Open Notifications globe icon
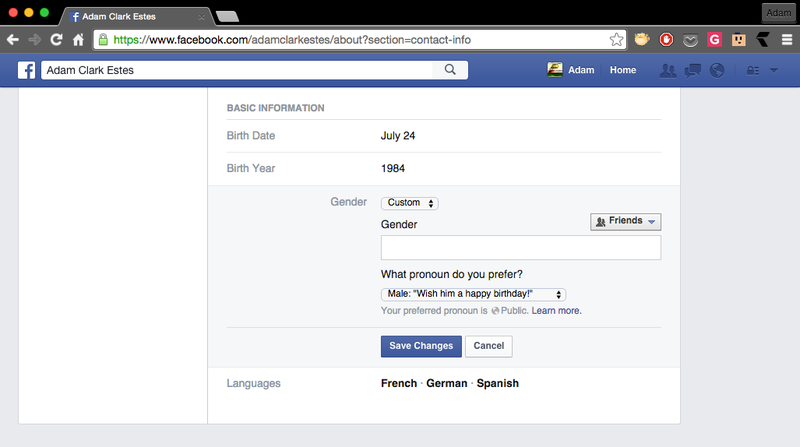 (717, 70)
